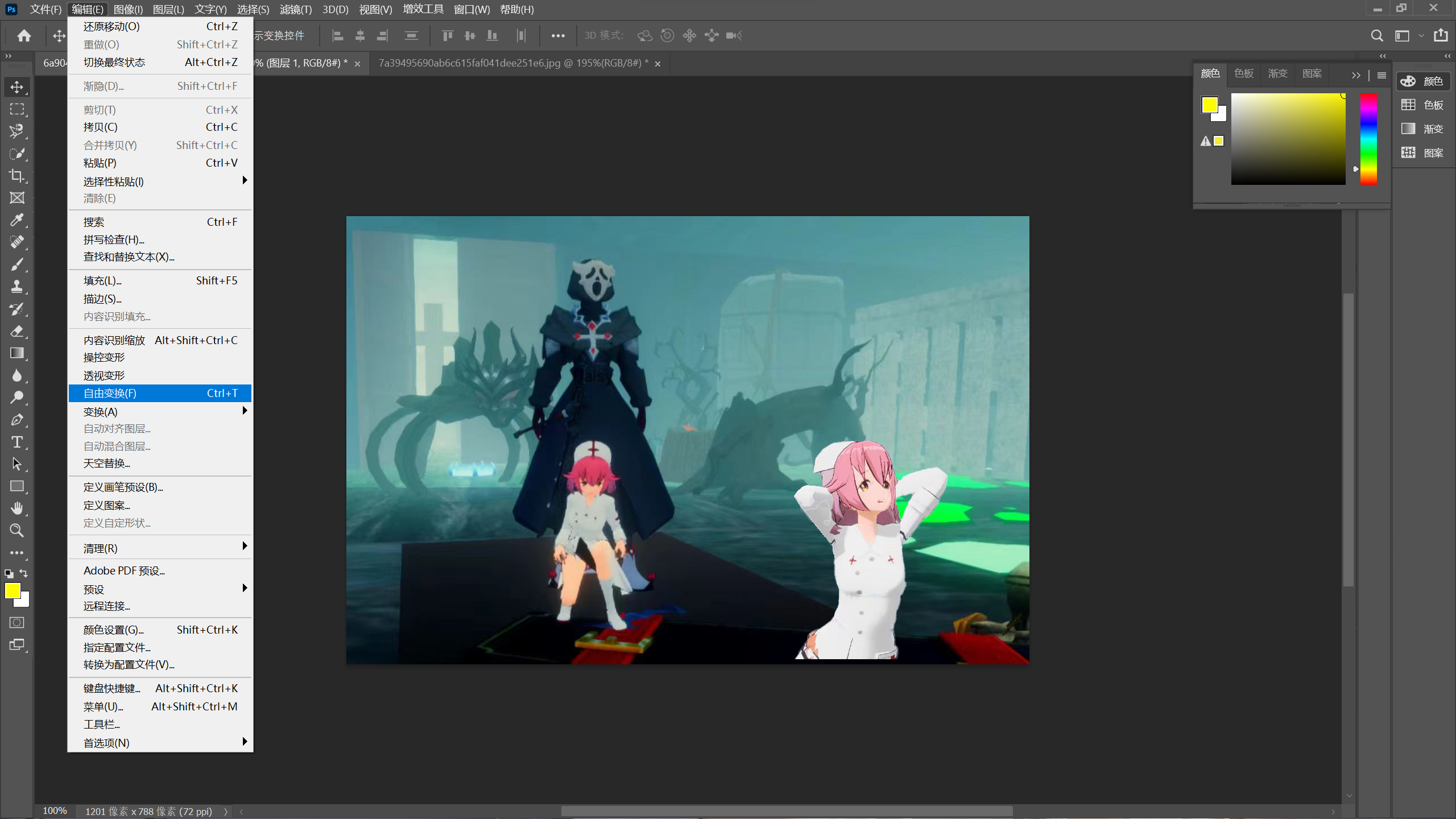
Task: Change screen mode icon in toolbox
Action: tap(16, 645)
